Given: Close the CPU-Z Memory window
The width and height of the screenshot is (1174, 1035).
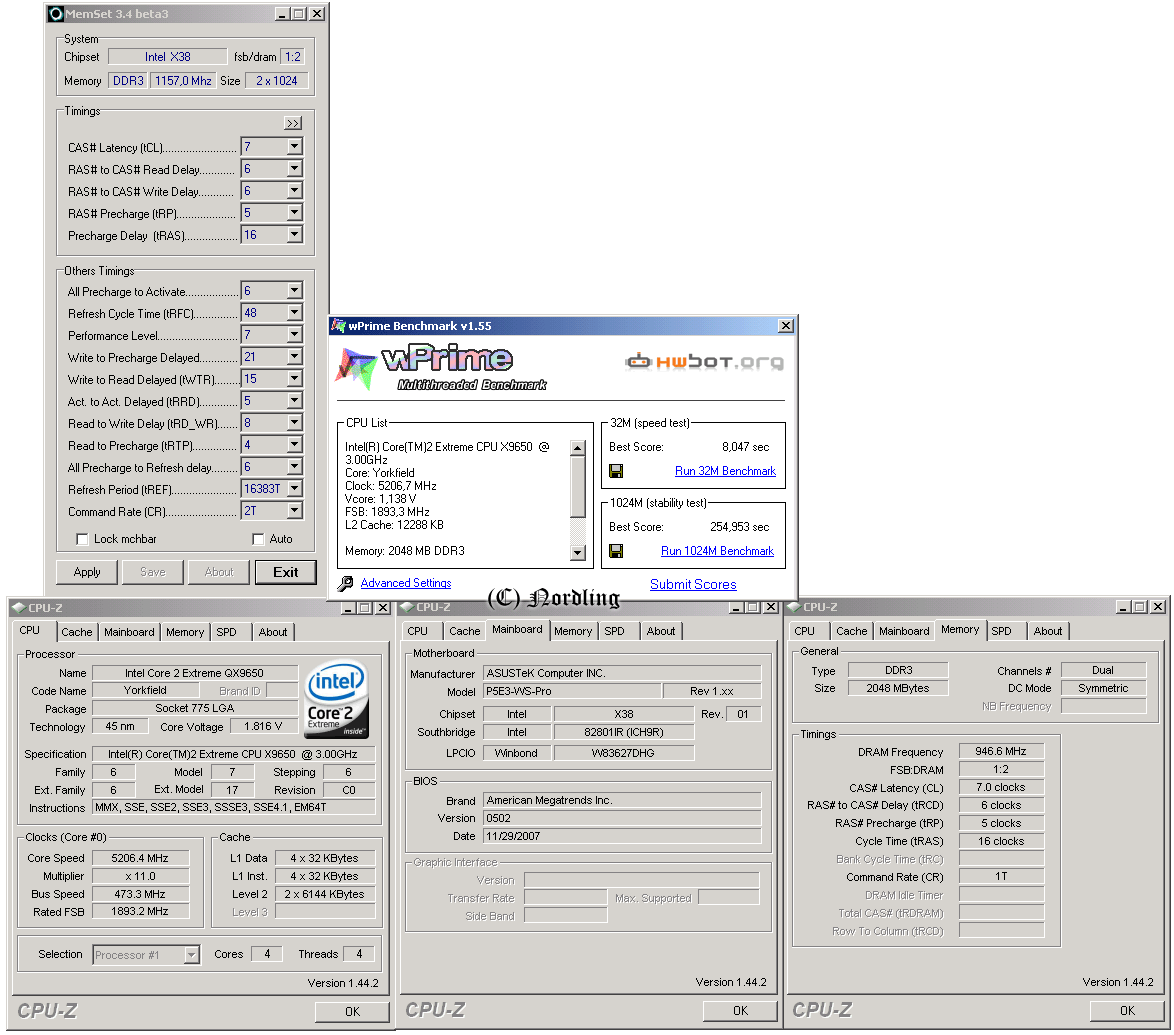Looking at the screenshot, I should click(x=1158, y=607).
